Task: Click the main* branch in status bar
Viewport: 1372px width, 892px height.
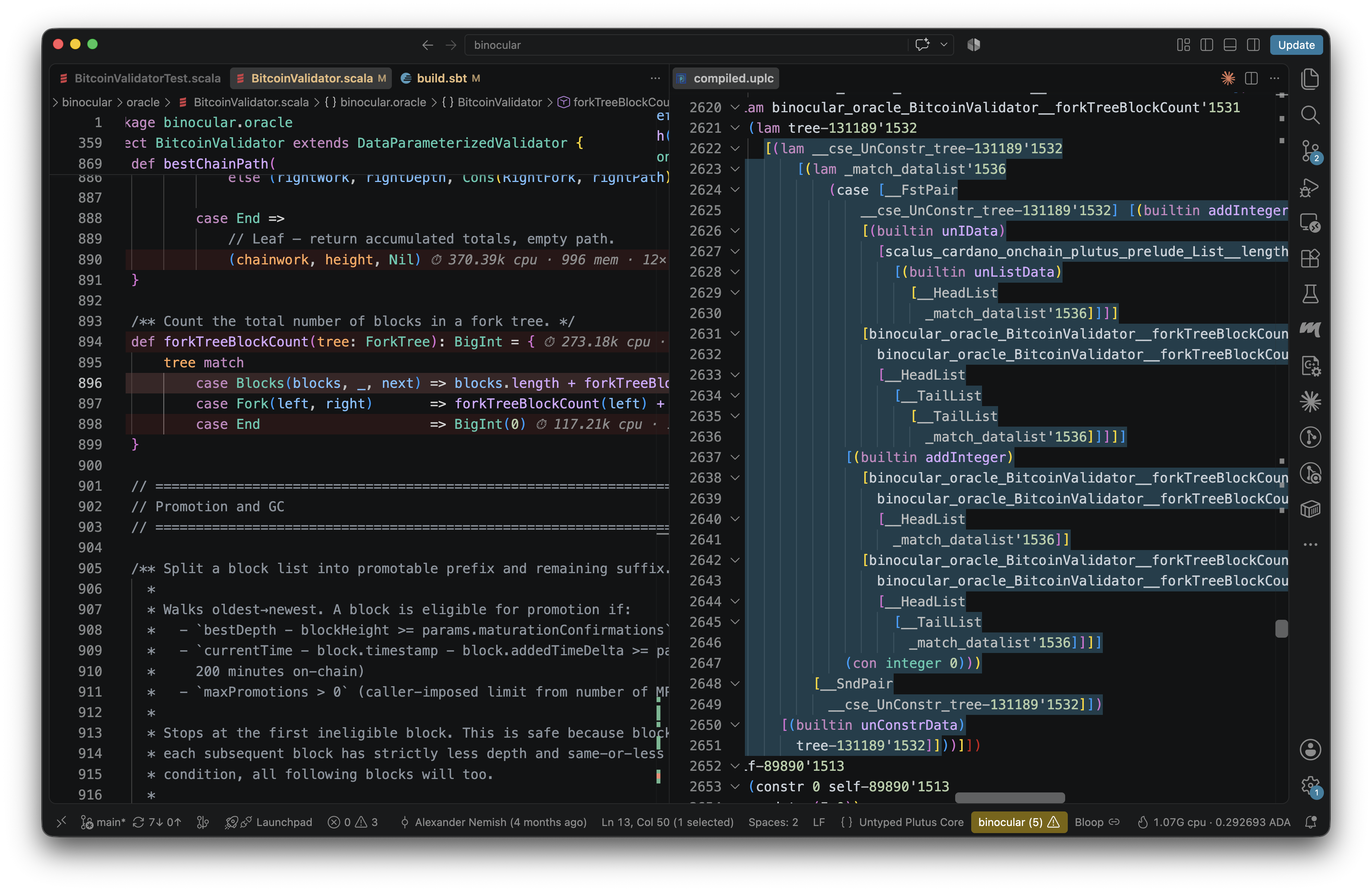Action: coord(103,822)
